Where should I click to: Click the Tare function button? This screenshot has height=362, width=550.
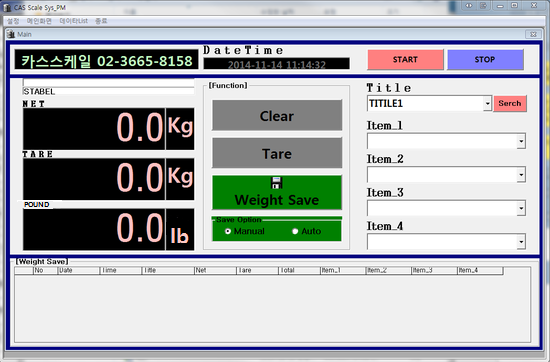click(277, 153)
